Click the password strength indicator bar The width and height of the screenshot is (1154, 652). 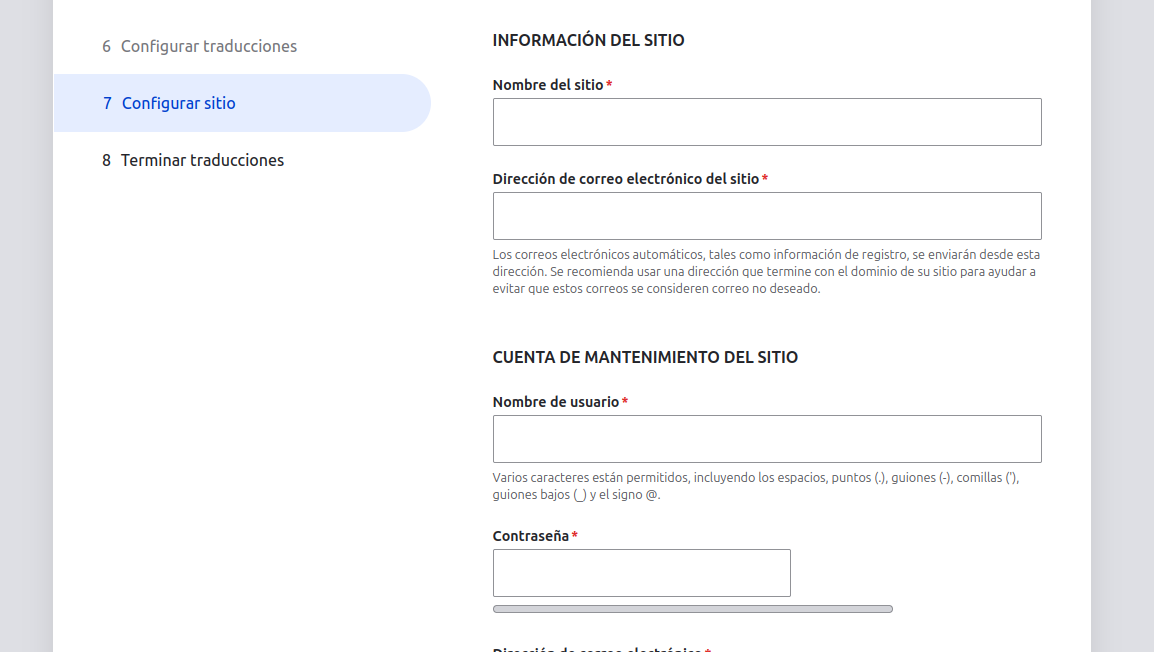pyautogui.click(x=692, y=609)
